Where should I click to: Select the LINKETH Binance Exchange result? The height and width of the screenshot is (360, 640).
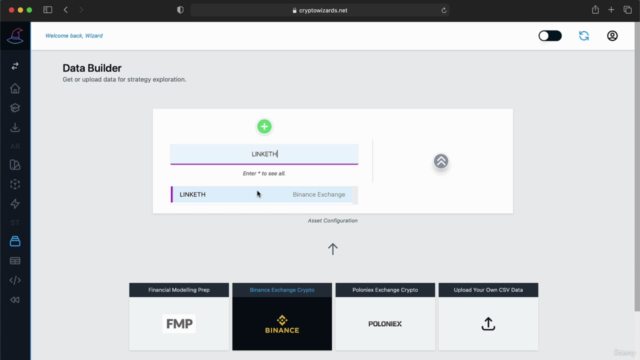[x=262, y=195]
